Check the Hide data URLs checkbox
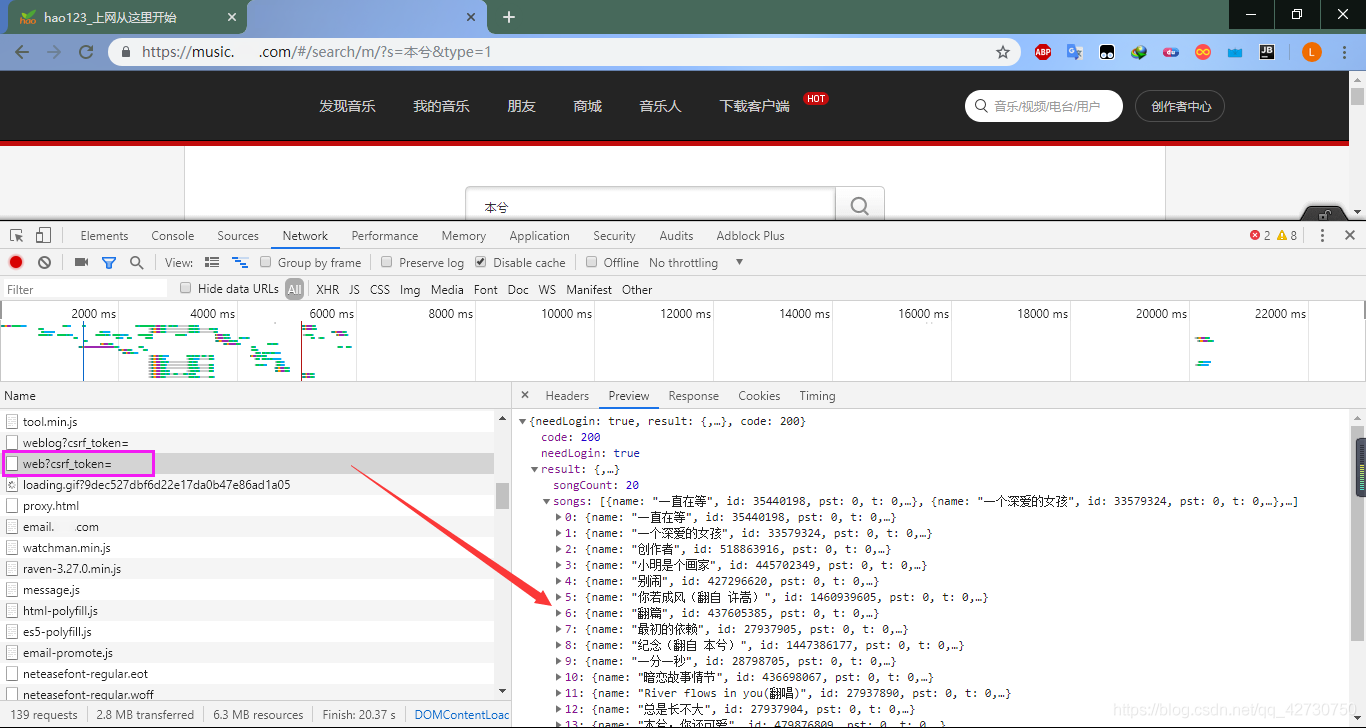Screen dimensions: 1366x728 [x=185, y=288]
